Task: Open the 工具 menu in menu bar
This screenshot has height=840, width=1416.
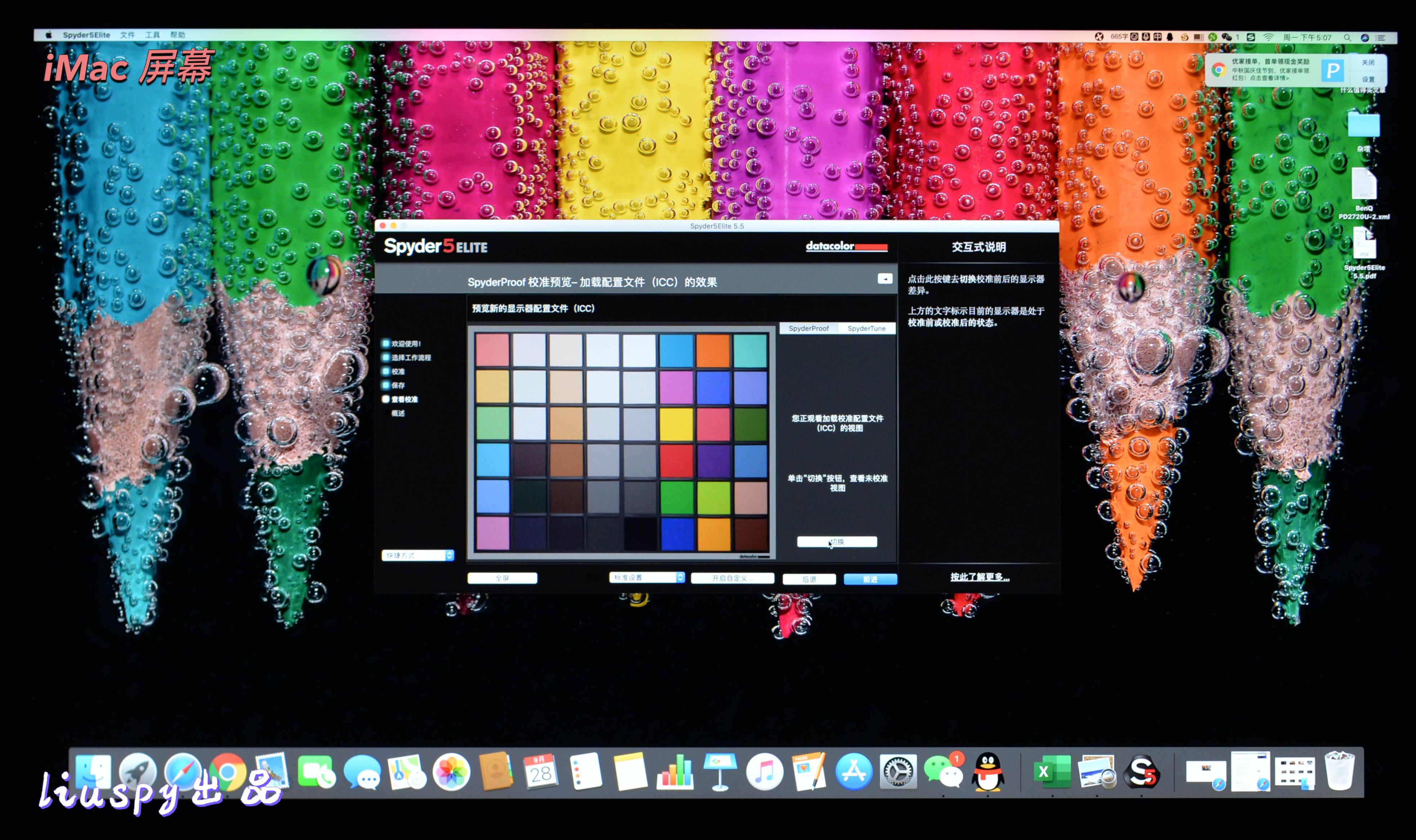Action: pyautogui.click(x=152, y=35)
